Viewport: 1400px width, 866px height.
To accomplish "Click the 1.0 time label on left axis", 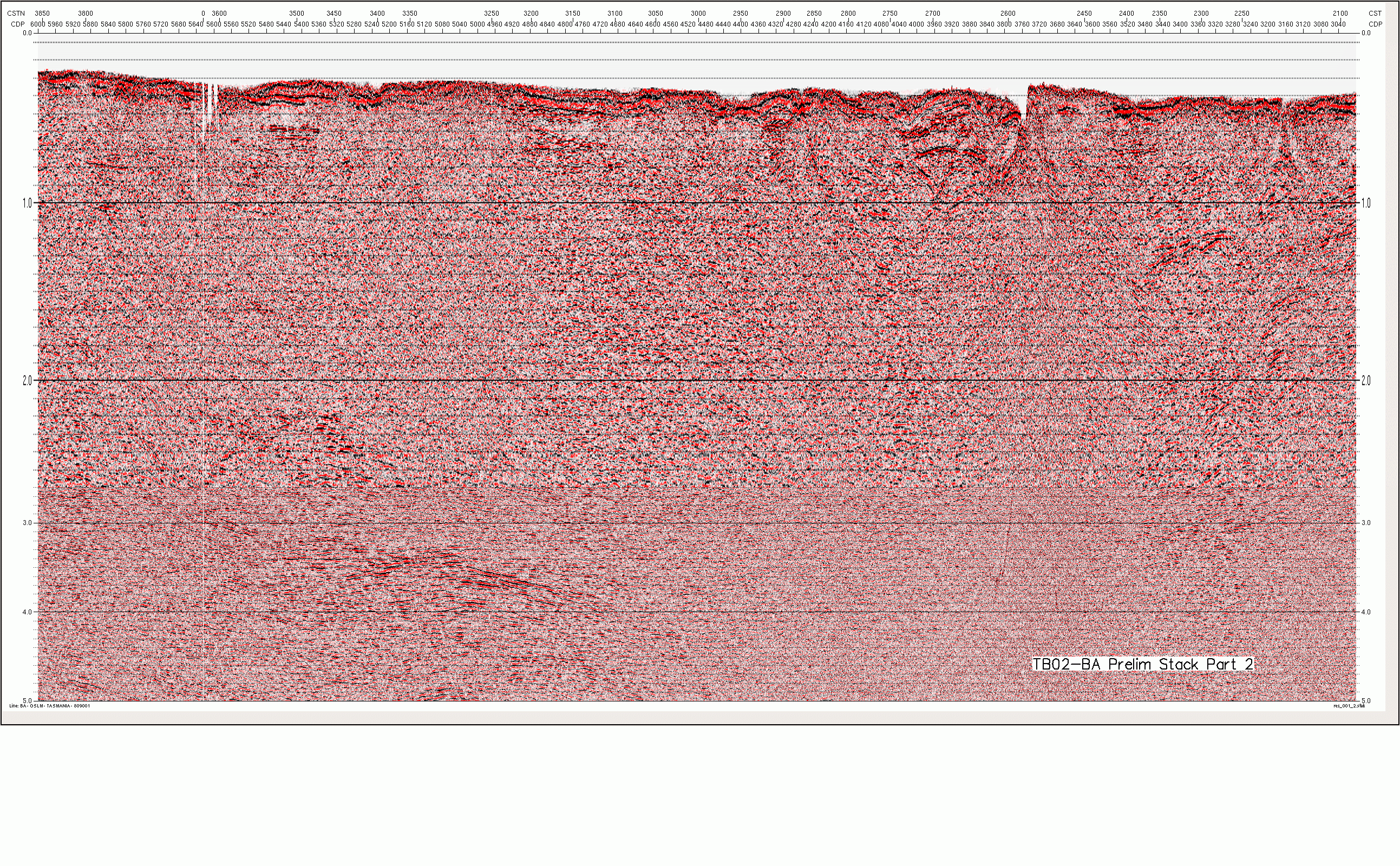I will (x=27, y=203).
